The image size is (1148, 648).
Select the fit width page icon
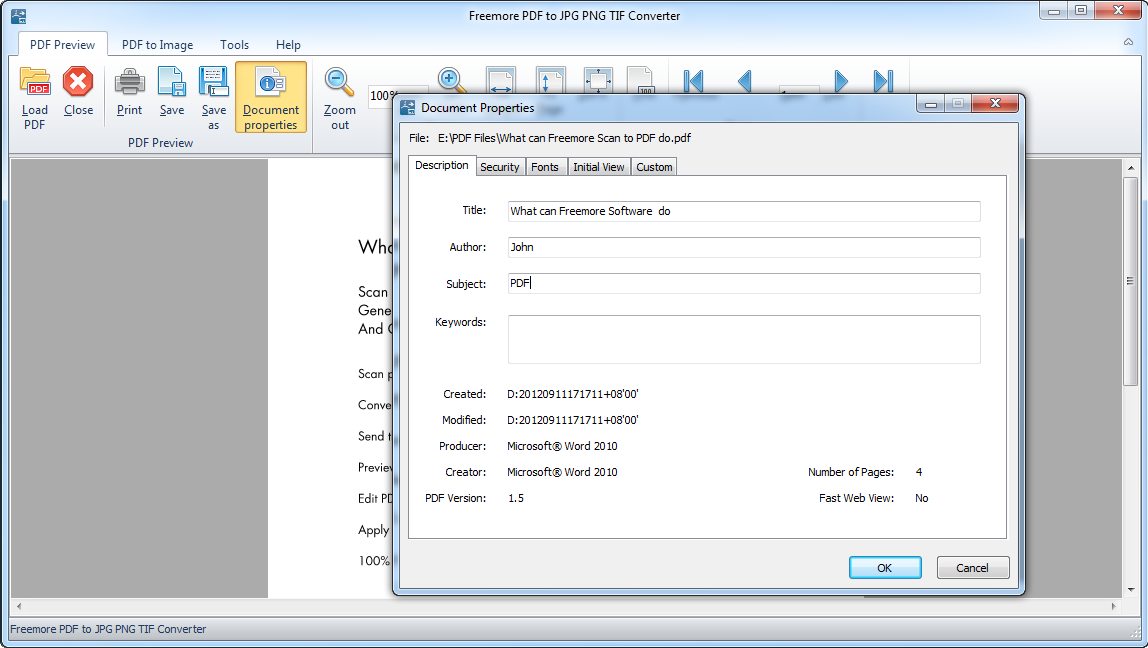click(501, 81)
